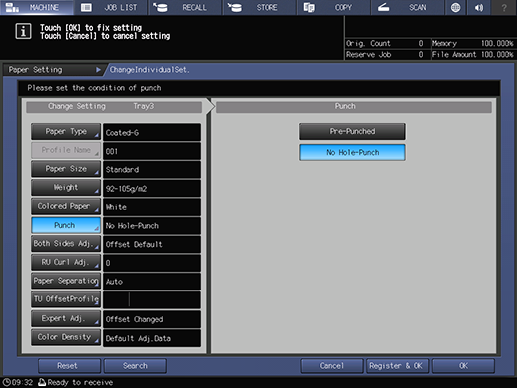Select the Punch setting button
Image resolution: width=517 pixels, height=388 pixels.
coord(66,225)
